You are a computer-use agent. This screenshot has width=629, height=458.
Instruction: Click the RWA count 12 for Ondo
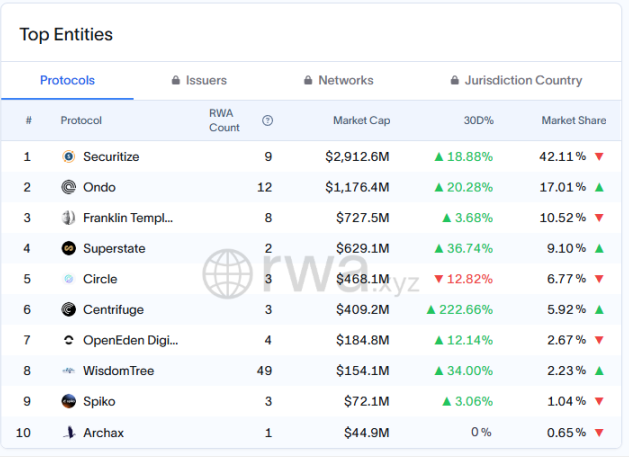tap(264, 187)
